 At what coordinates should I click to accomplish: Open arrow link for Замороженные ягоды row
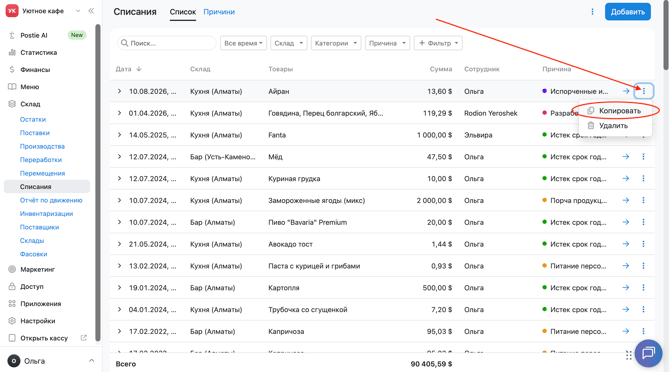tap(626, 200)
